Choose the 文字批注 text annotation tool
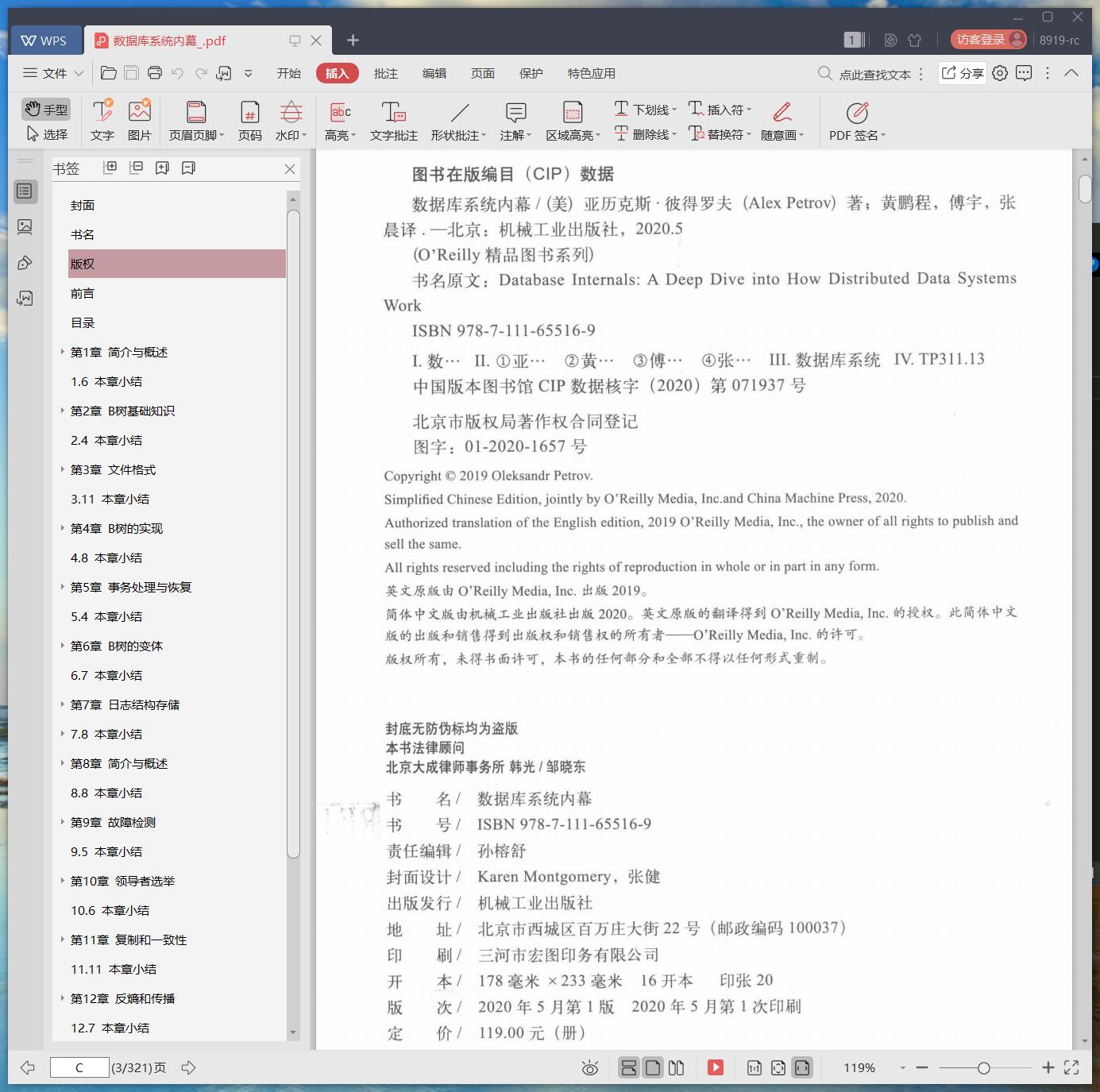 (394, 121)
